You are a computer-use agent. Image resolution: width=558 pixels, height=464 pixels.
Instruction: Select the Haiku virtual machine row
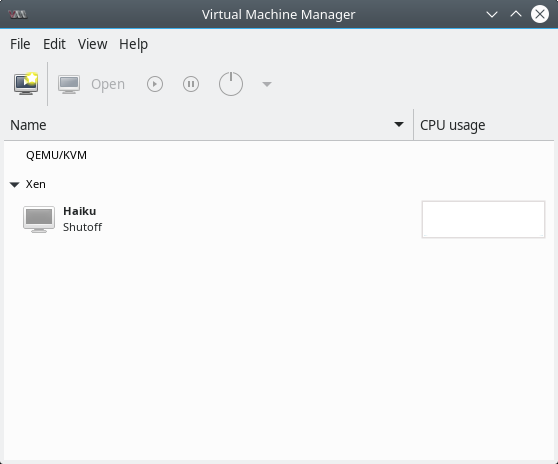tap(279, 219)
